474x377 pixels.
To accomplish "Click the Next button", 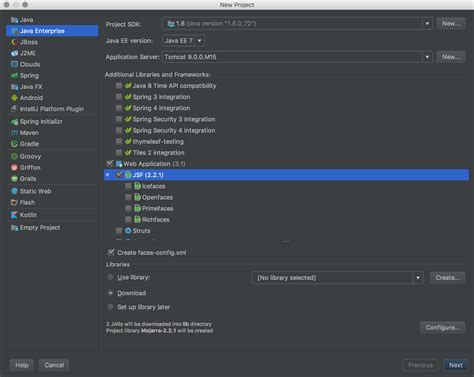I will tap(456, 365).
